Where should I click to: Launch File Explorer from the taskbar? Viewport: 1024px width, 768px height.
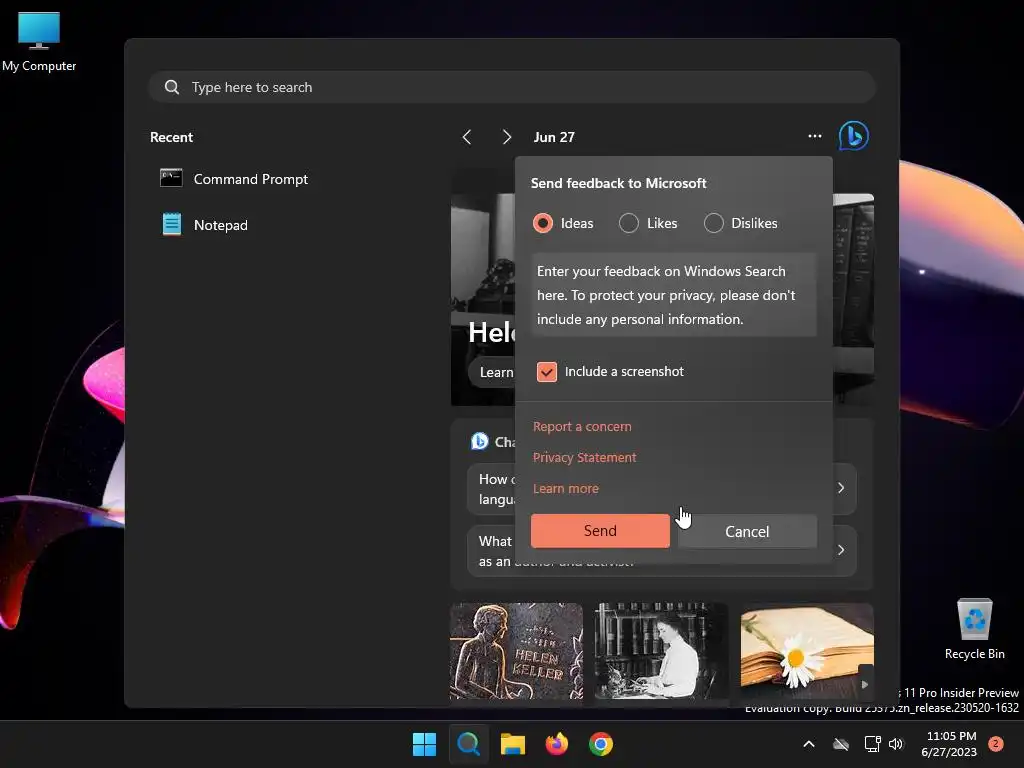coord(513,744)
